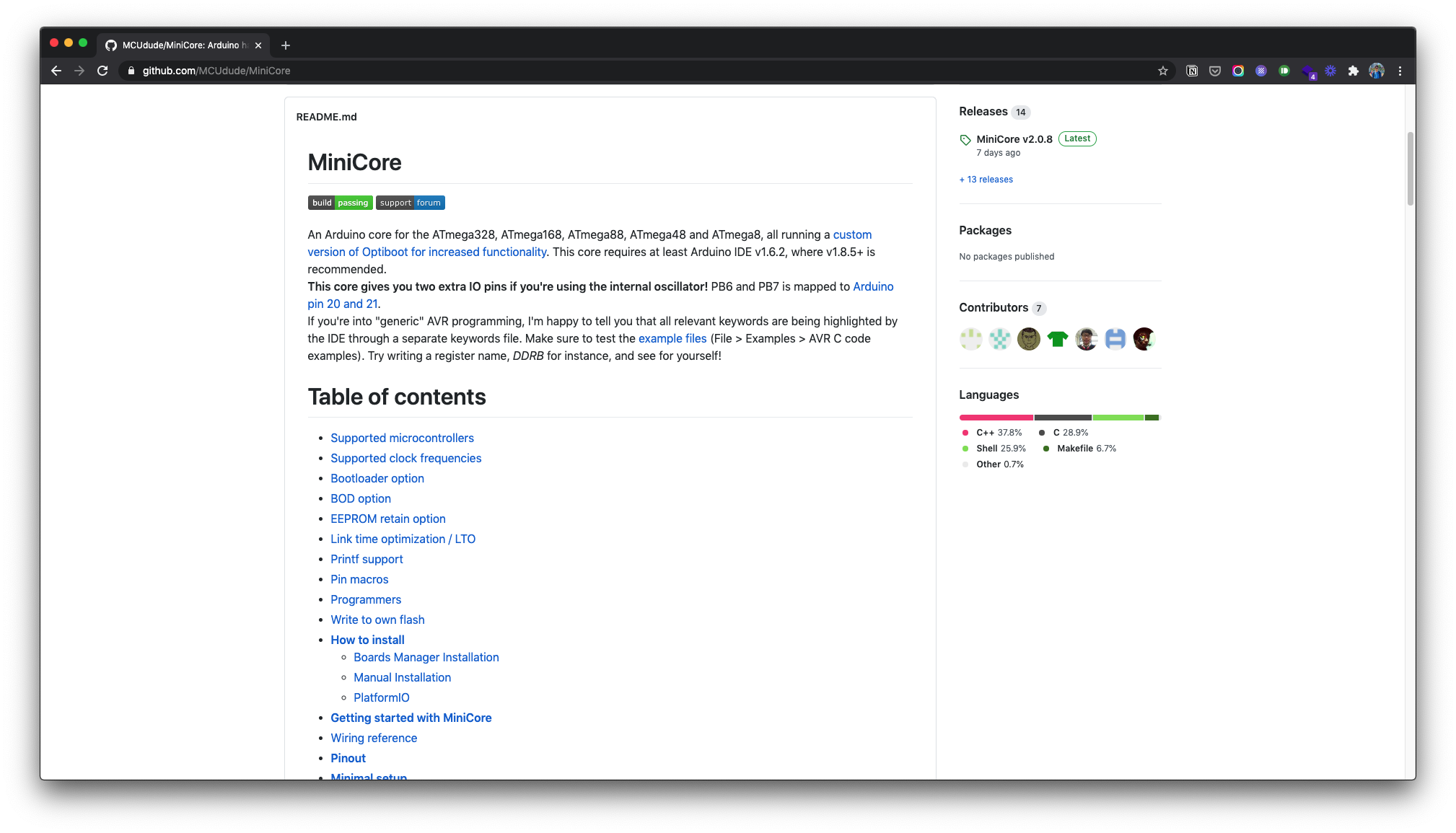Open the C 28.9% language link
The width and height of the screenshot is (1456, 833).
1064,433
